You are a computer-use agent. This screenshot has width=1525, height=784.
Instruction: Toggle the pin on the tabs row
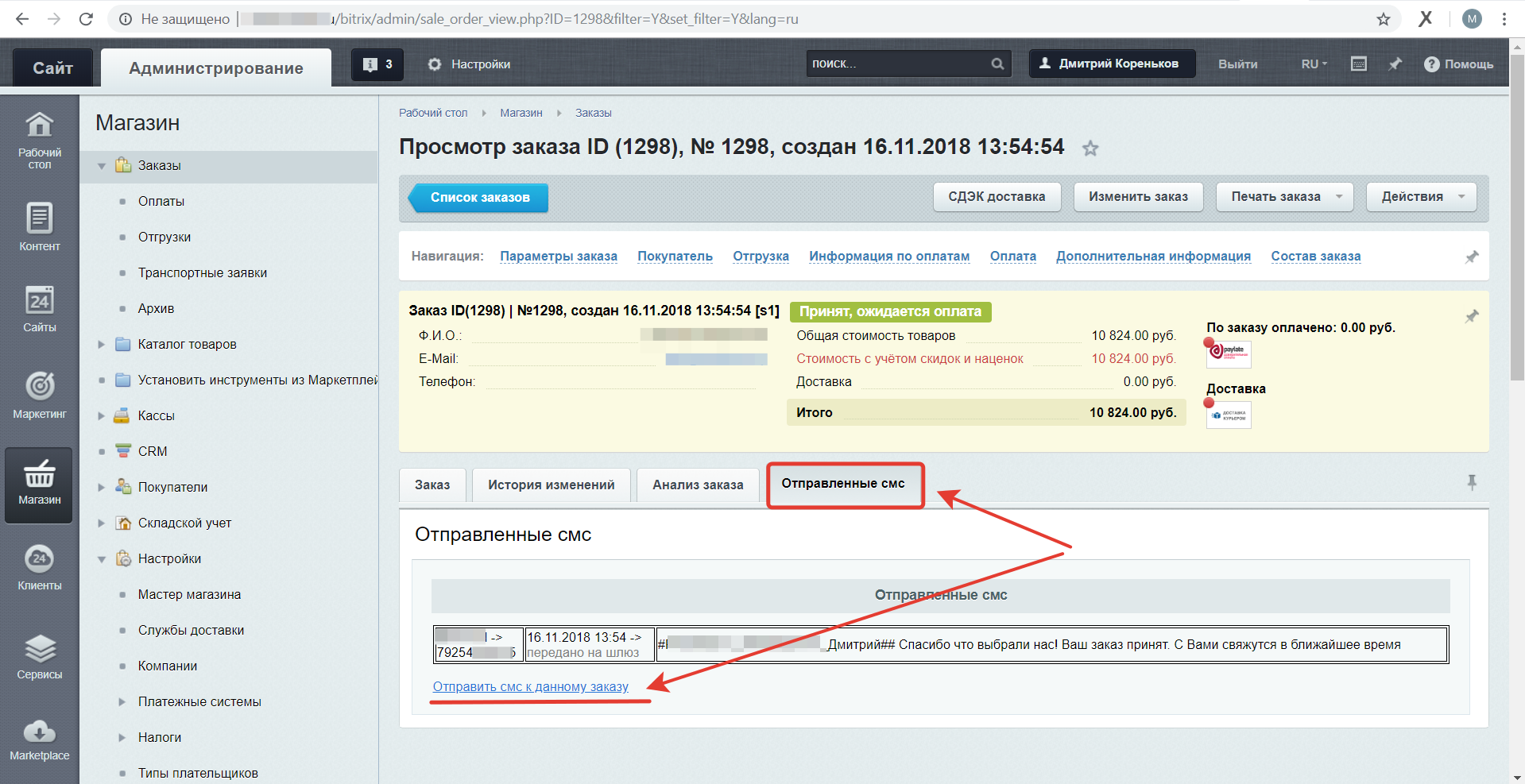pyautogui.click(x=1472, y=482)
